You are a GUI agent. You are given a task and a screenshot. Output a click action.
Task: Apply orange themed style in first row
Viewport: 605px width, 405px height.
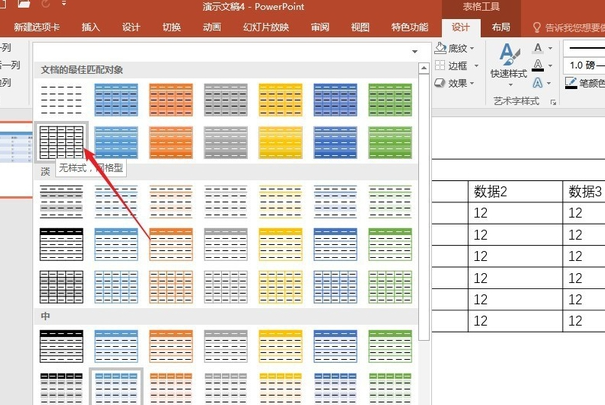point(171,100)
